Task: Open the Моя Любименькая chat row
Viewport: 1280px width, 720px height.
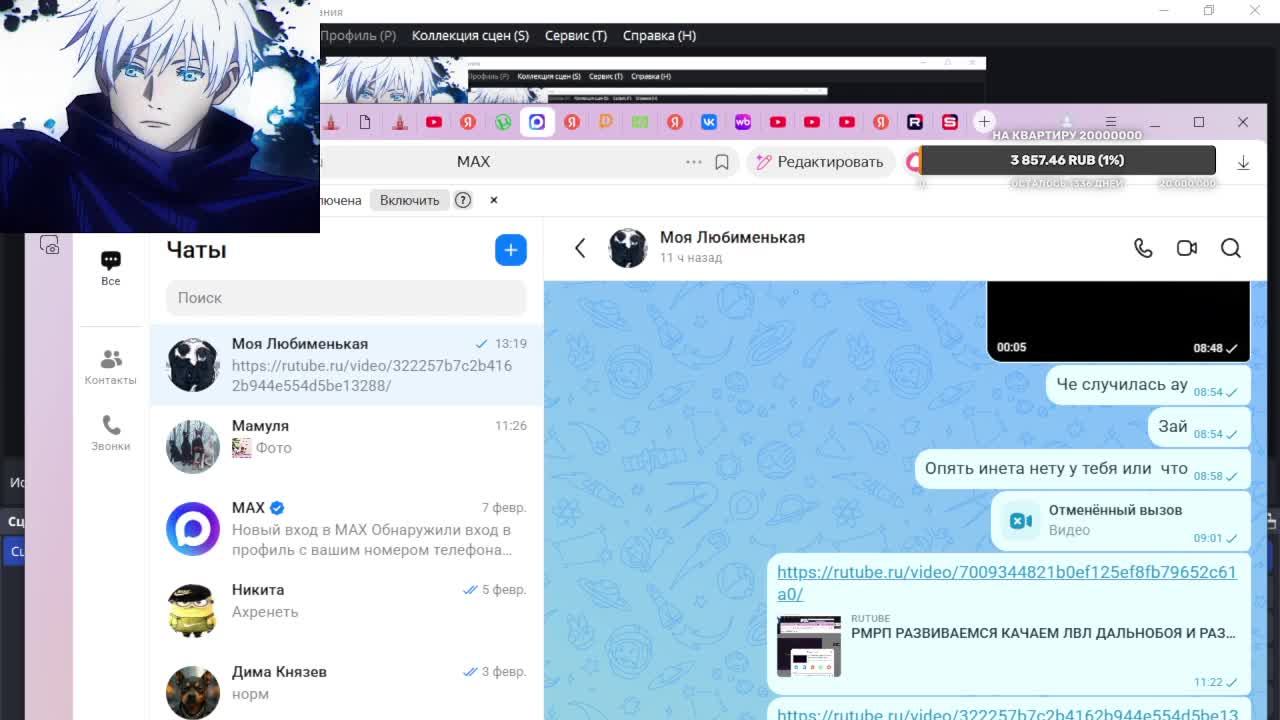Action: click(x=346, y=364)
